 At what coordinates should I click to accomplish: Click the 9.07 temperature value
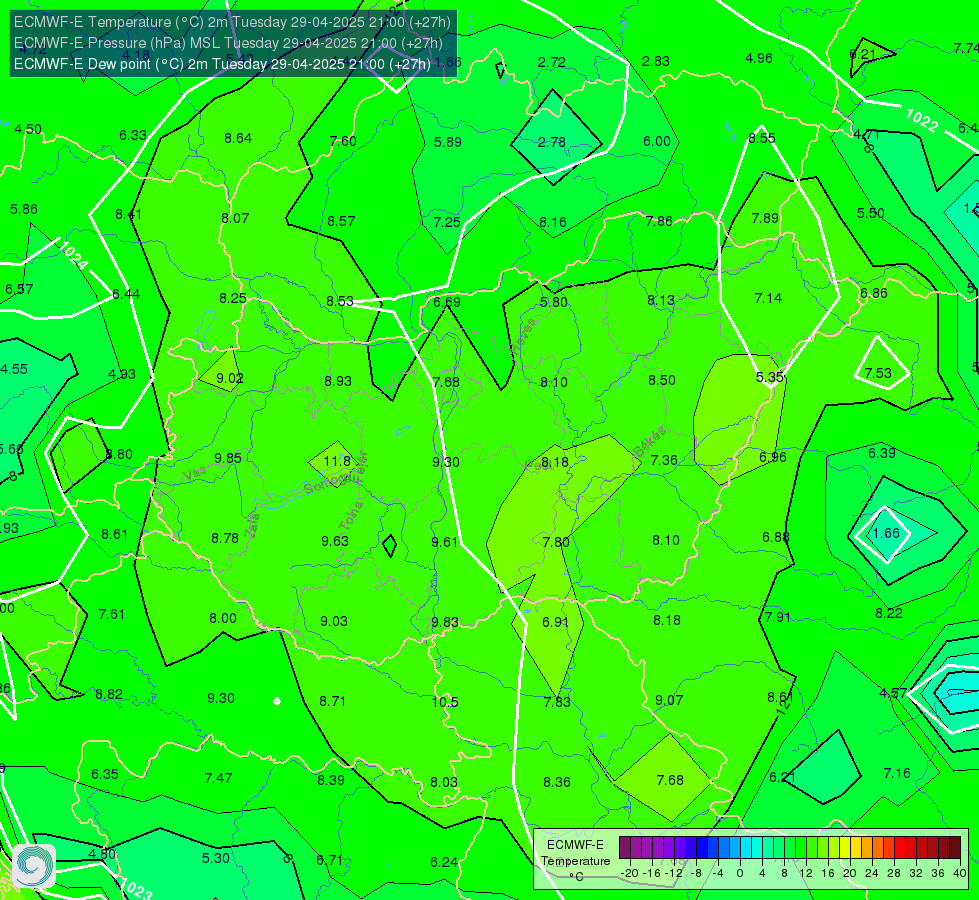pyautogui.click(x=669, y=701)
